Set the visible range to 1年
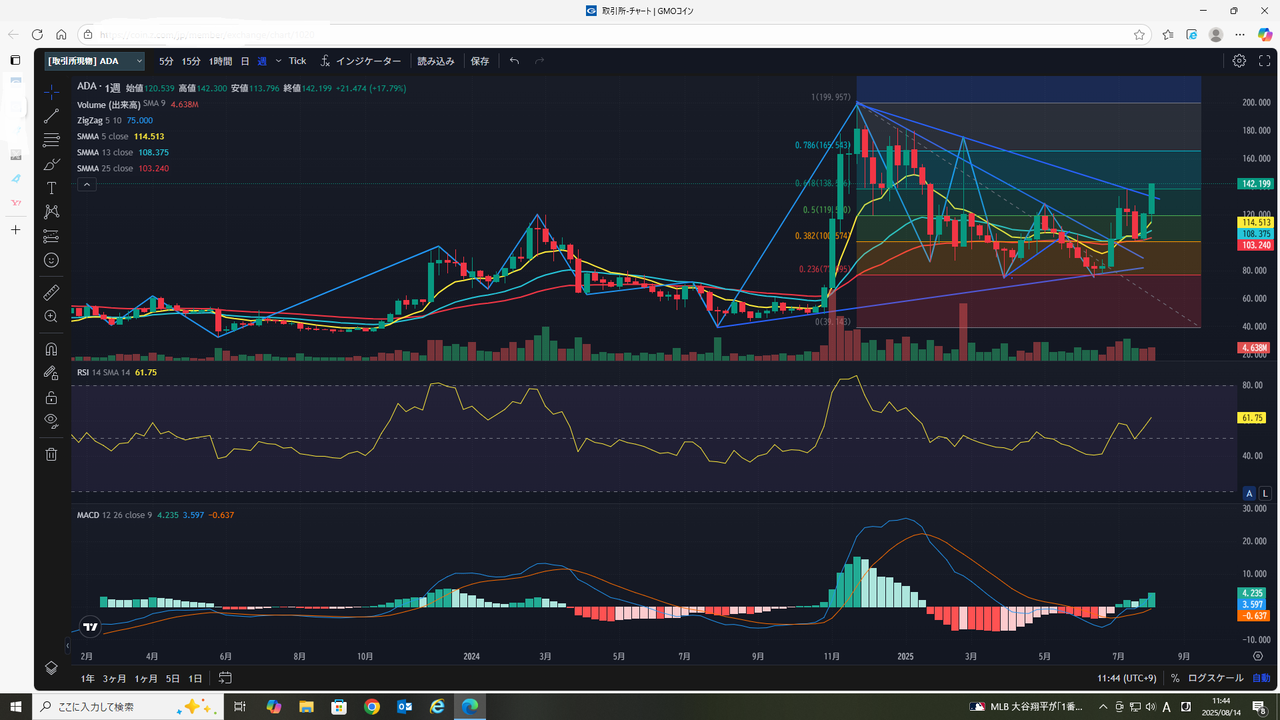Screen dimensions: 1280x720 click(89, 678)
